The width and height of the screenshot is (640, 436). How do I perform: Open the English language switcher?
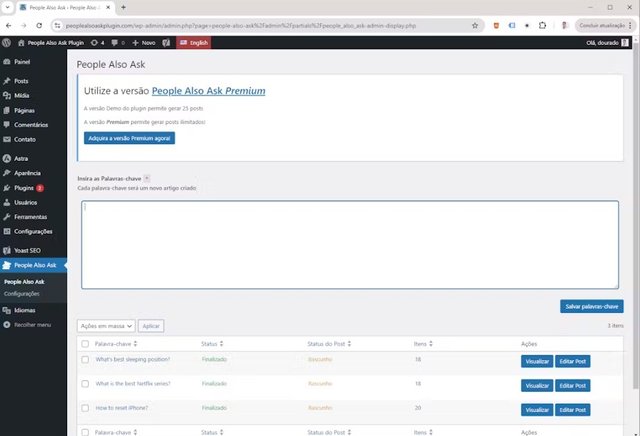(x=194, y=42)
